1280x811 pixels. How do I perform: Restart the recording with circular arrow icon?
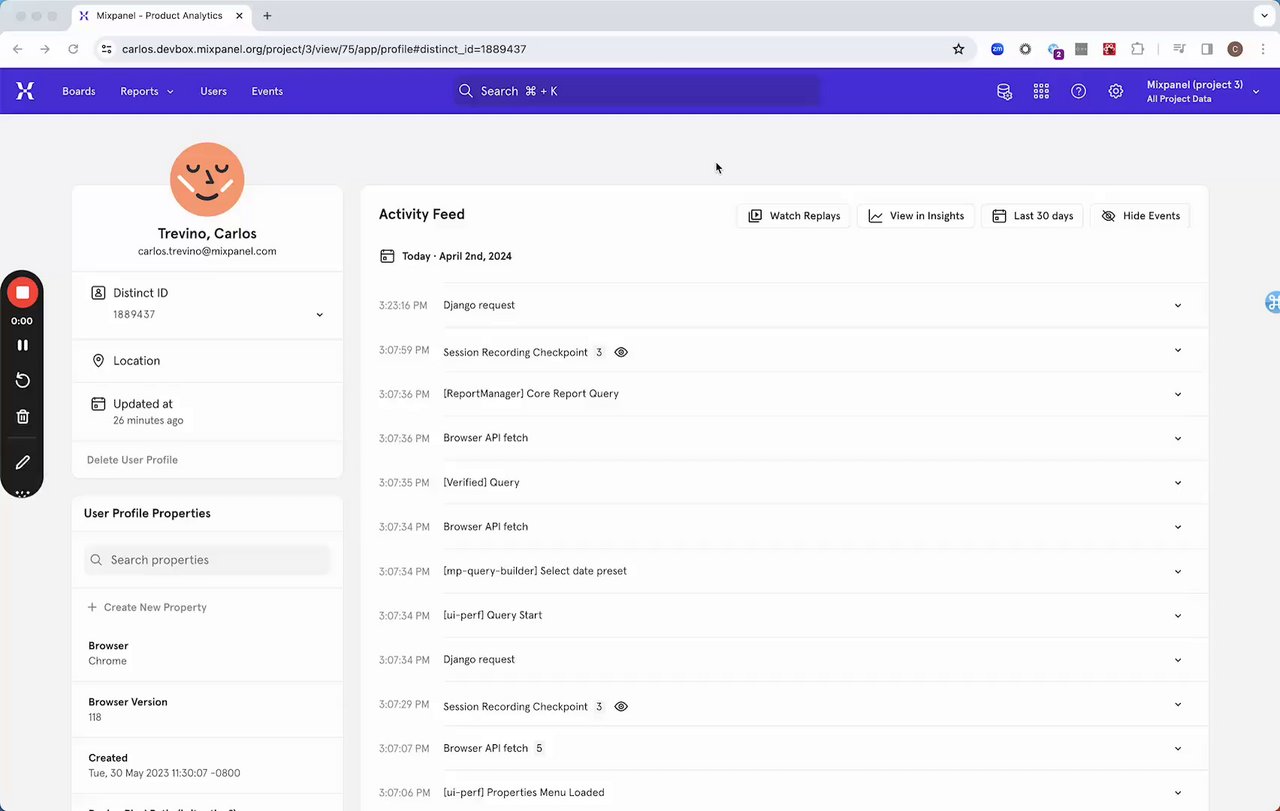pos(22,380)
